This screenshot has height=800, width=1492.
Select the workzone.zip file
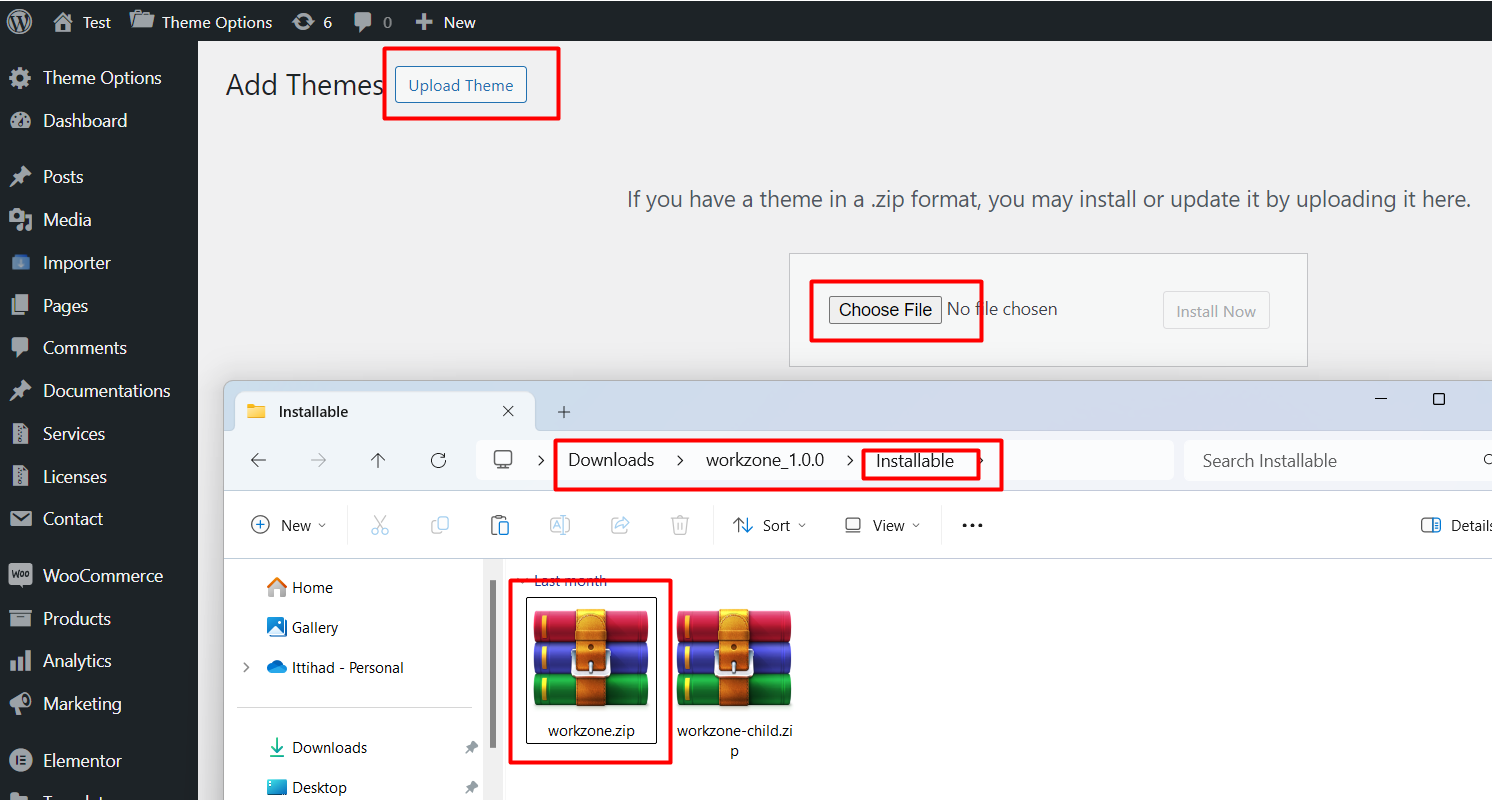[x=591, y=670]
